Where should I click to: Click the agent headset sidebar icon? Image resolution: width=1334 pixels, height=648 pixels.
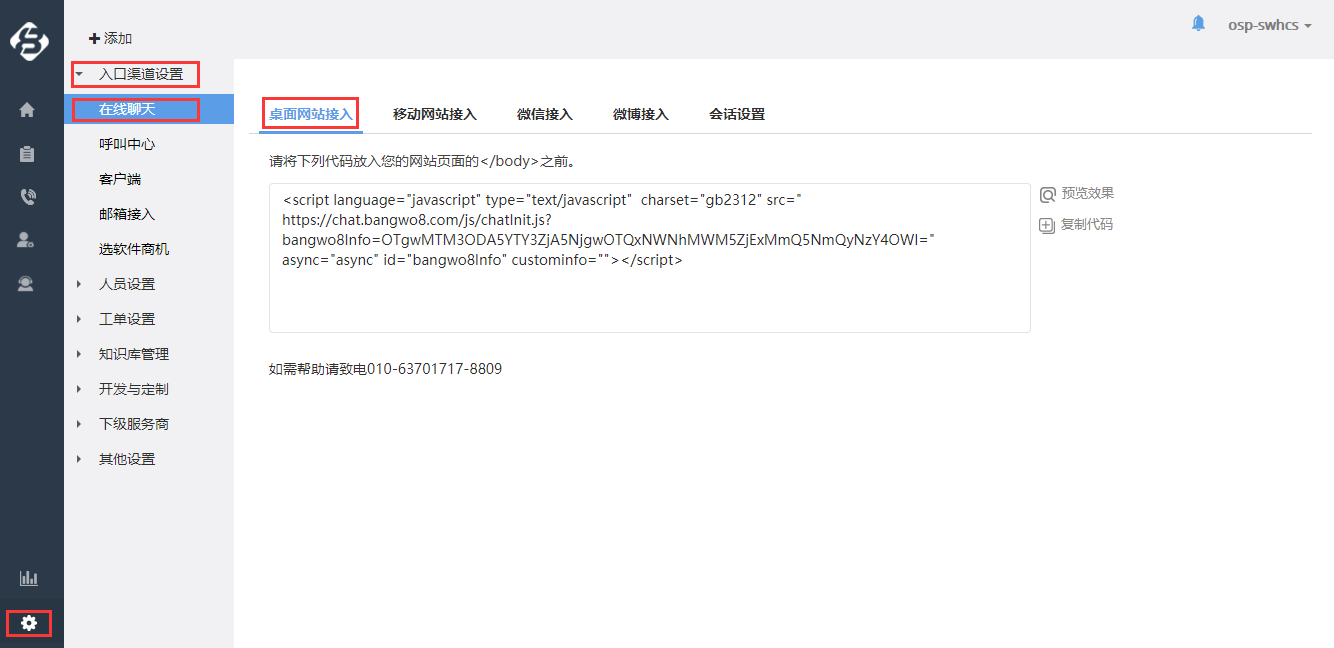point(27,284)
